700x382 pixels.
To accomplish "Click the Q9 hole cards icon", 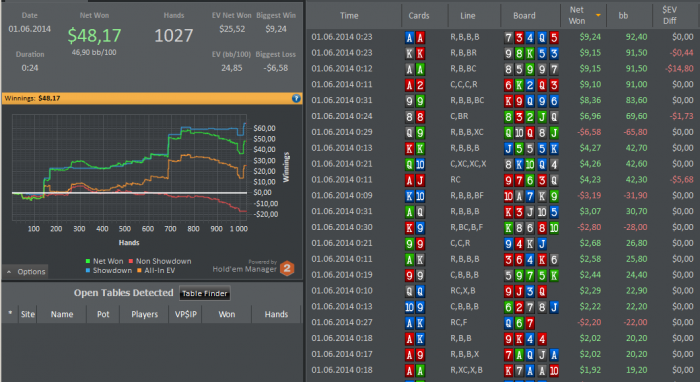I will [415, 133].
